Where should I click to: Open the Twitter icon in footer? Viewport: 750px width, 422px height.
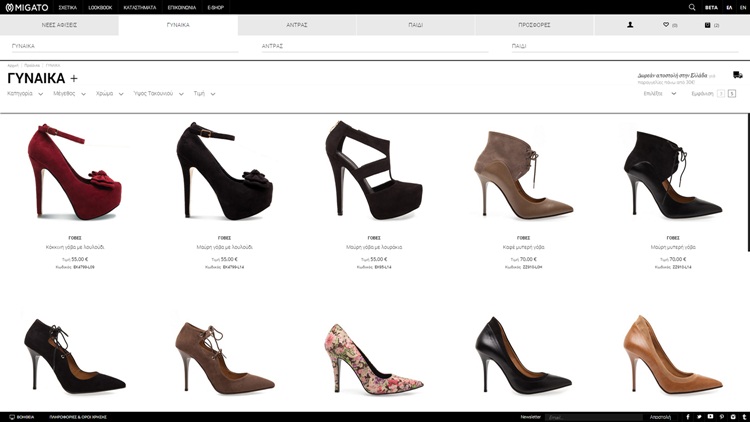click(698, 416)
